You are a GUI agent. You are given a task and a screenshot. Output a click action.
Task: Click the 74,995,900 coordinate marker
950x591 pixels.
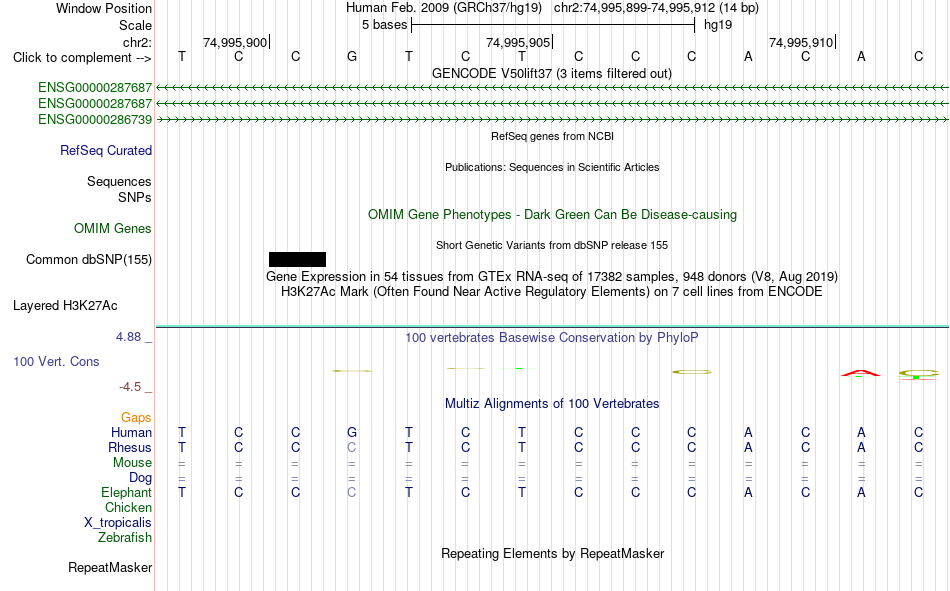(235, 42)
